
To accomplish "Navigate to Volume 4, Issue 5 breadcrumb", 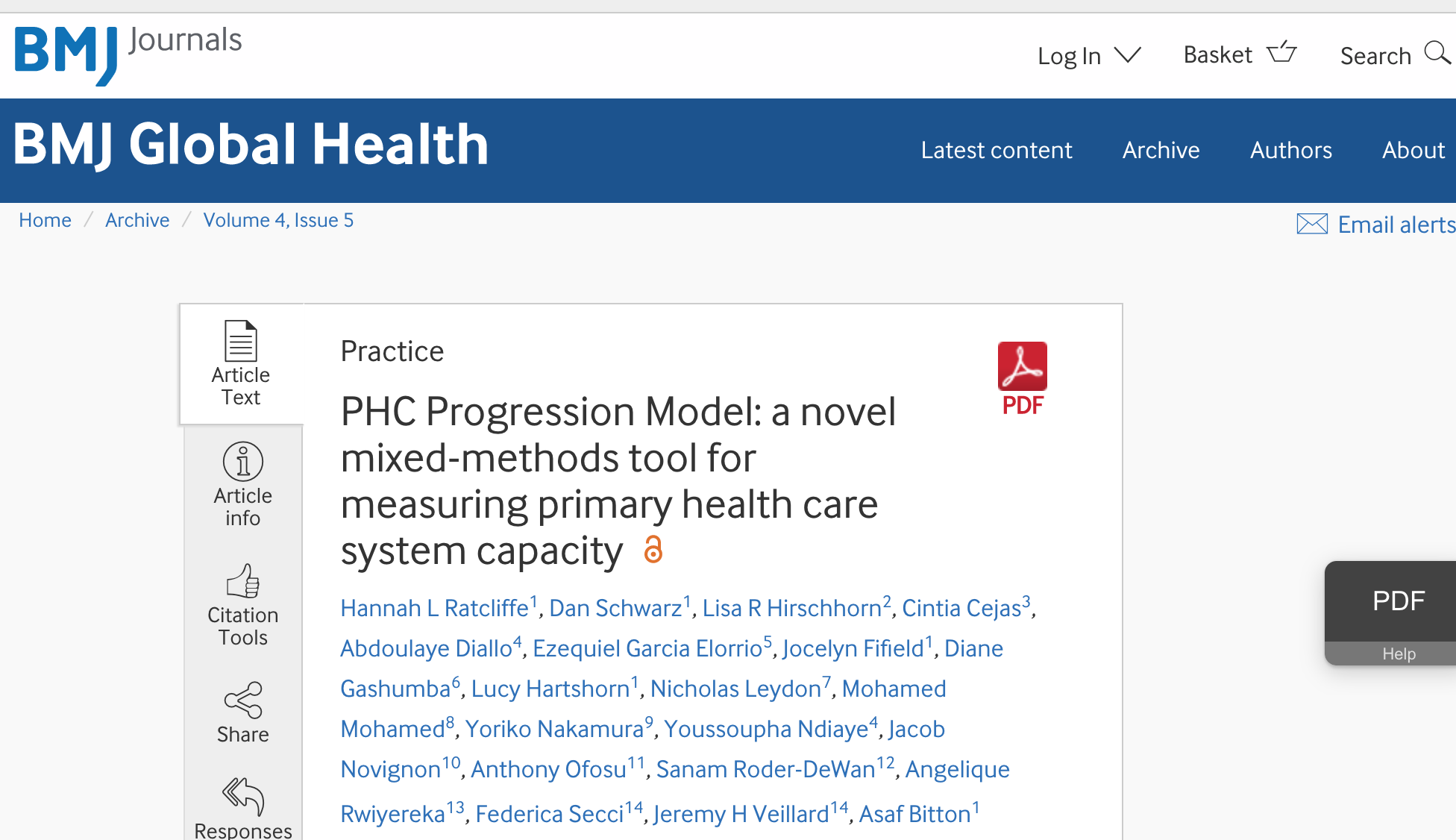I will pos(278,220).
